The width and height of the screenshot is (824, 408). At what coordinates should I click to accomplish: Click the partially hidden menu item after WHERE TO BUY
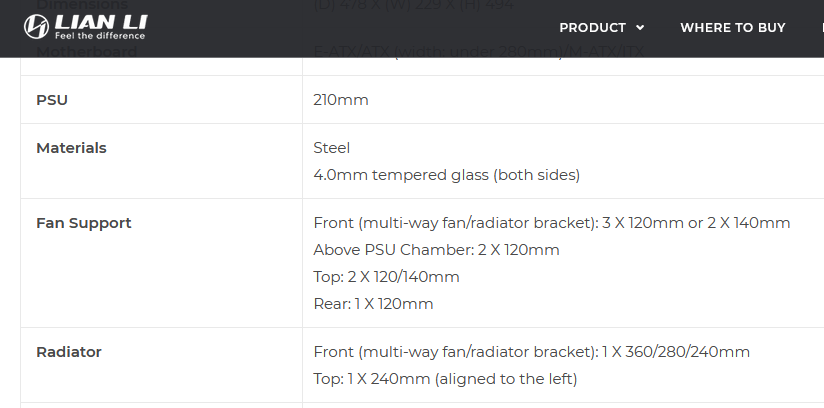[822, 28]
